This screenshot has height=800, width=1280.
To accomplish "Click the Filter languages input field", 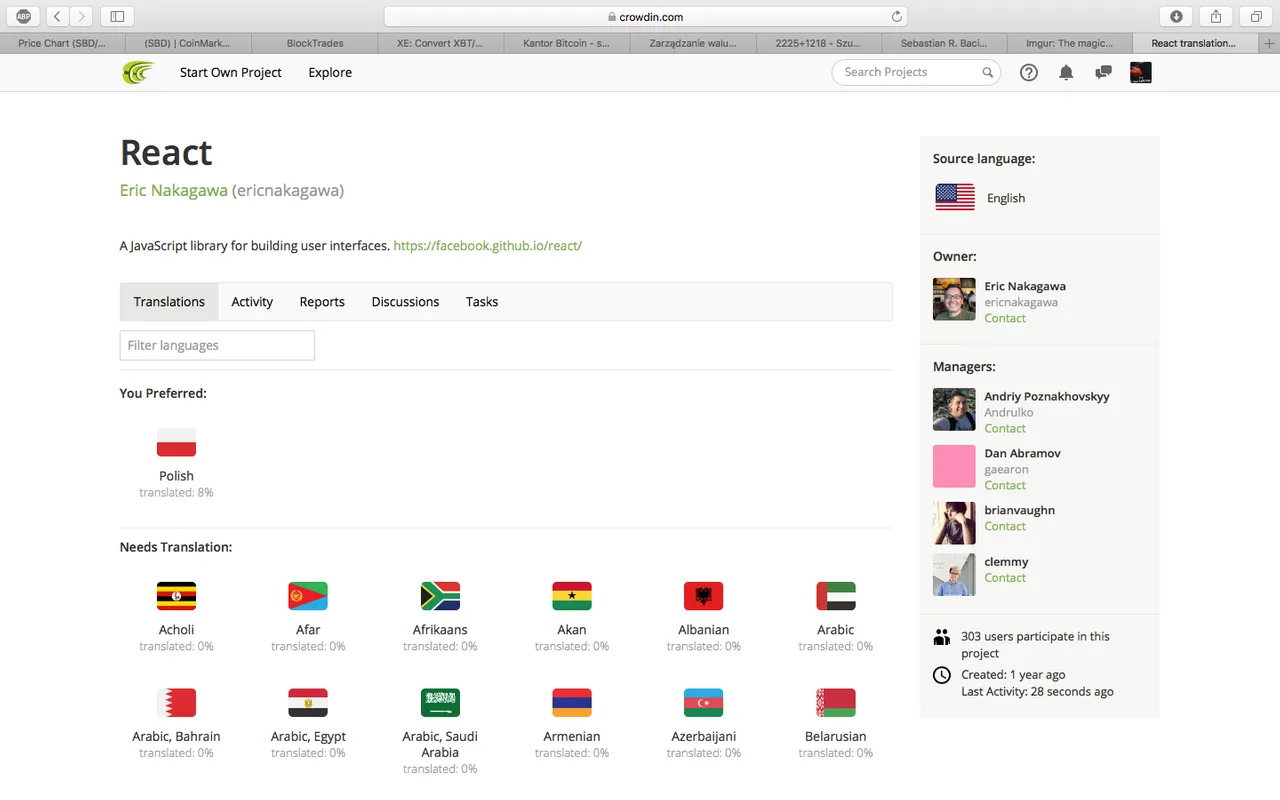I will [217, 345].
